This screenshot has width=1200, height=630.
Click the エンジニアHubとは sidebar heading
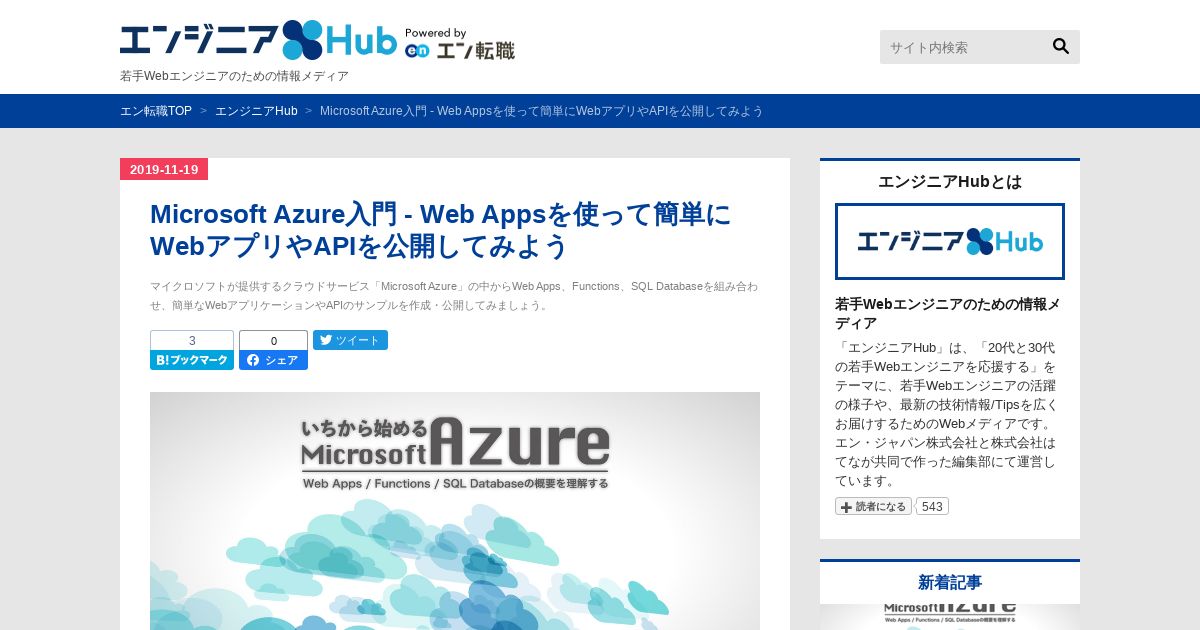pos(950,181)
